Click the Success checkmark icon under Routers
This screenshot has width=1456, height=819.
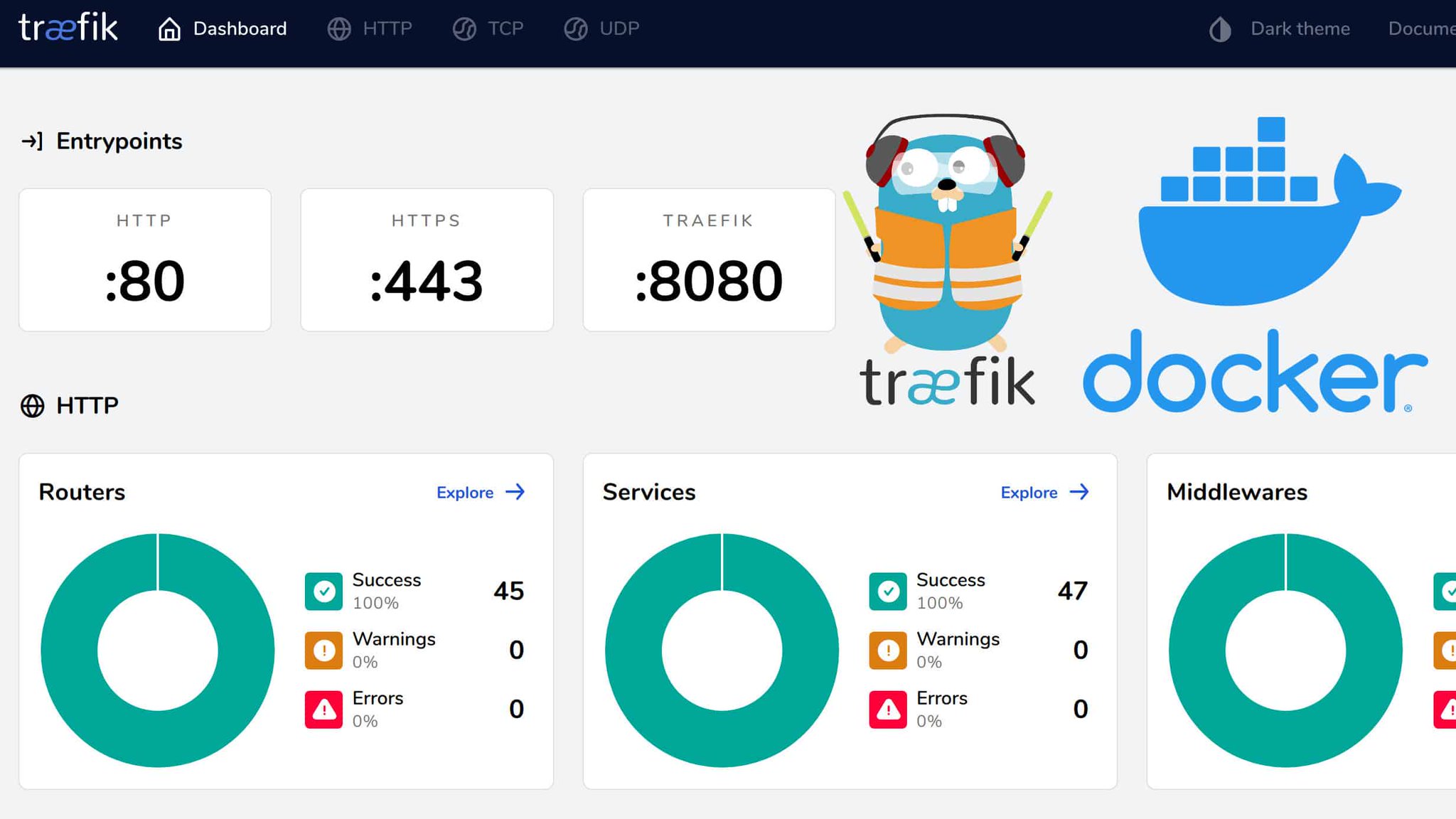click(x=323, y=590)
